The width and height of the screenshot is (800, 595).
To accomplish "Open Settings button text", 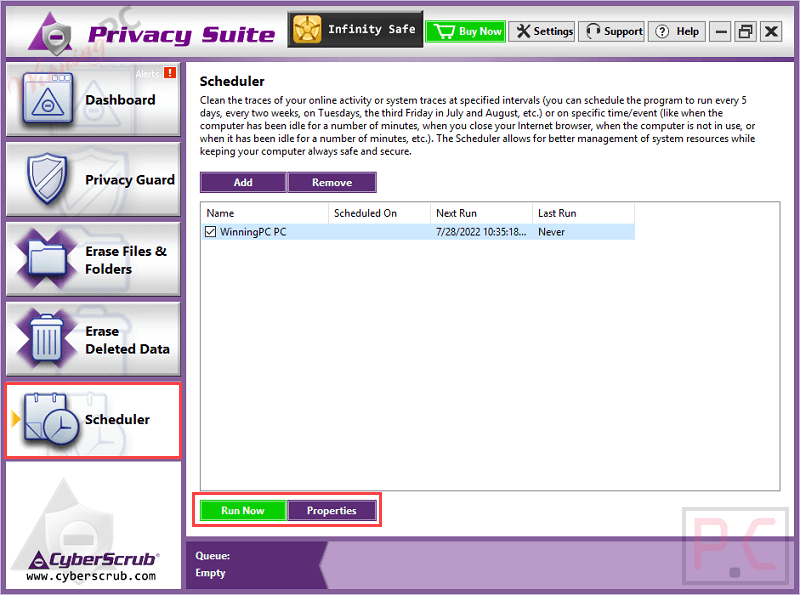I will (x=554, y=31).
